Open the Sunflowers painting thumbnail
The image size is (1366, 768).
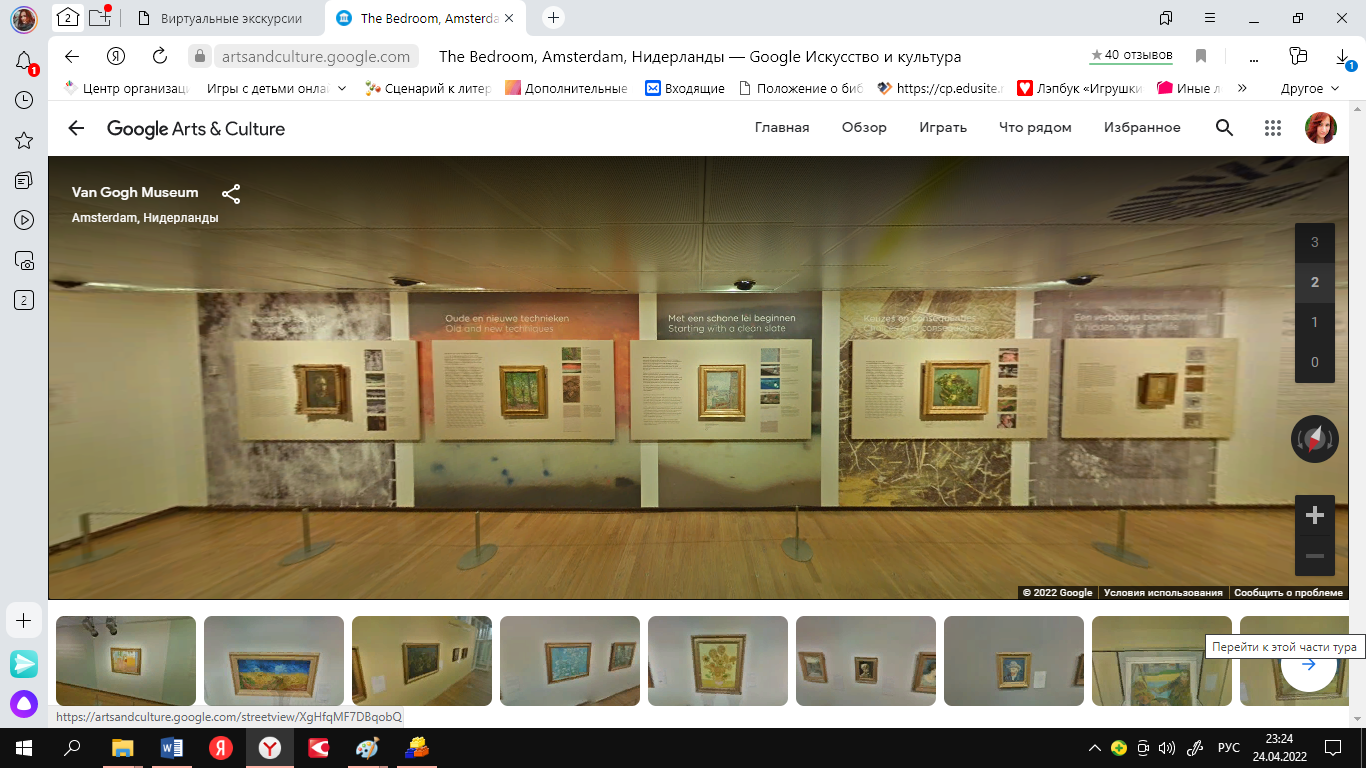(718, 661)
